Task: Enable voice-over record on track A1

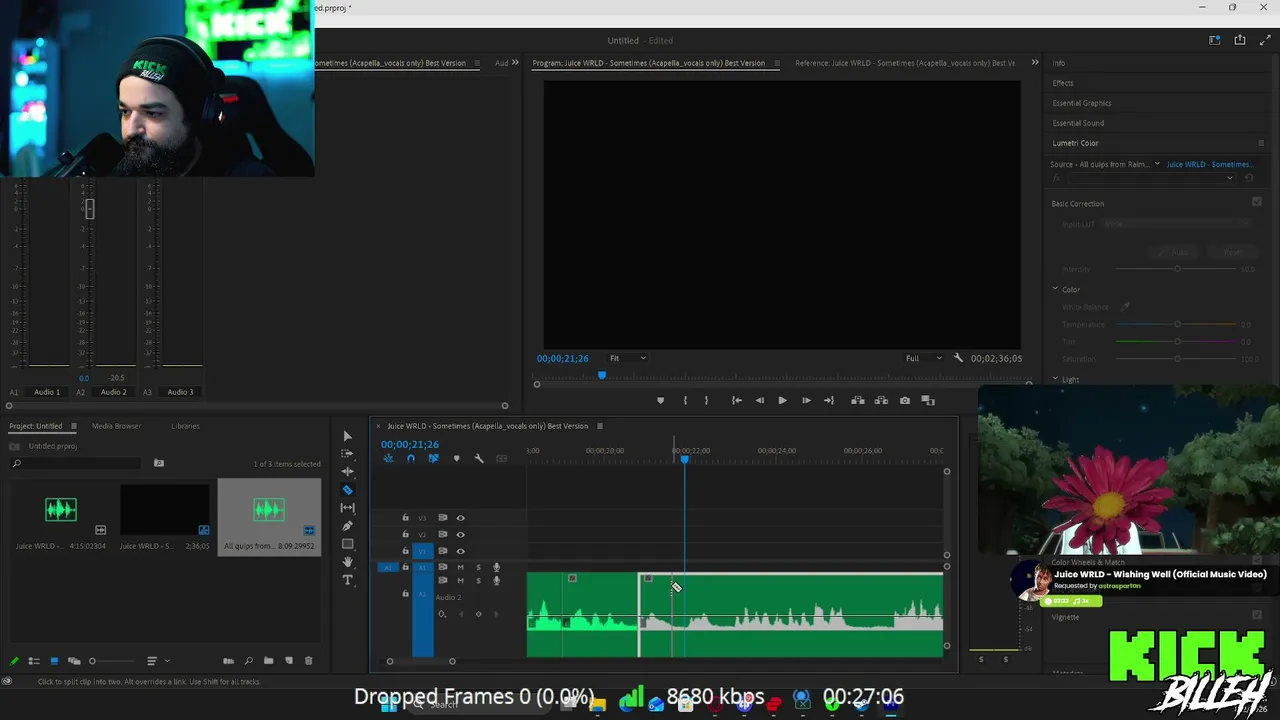Action: pos(496,568)
